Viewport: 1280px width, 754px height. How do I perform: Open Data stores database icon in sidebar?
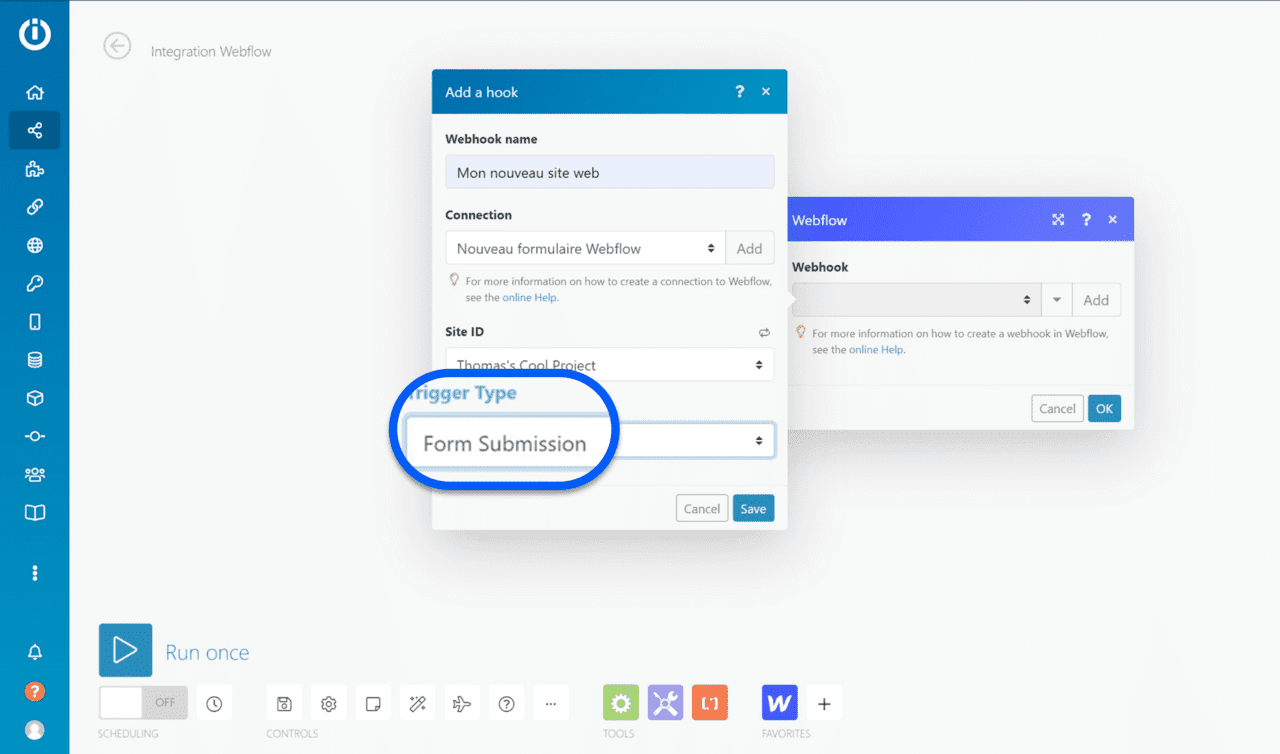35,360
